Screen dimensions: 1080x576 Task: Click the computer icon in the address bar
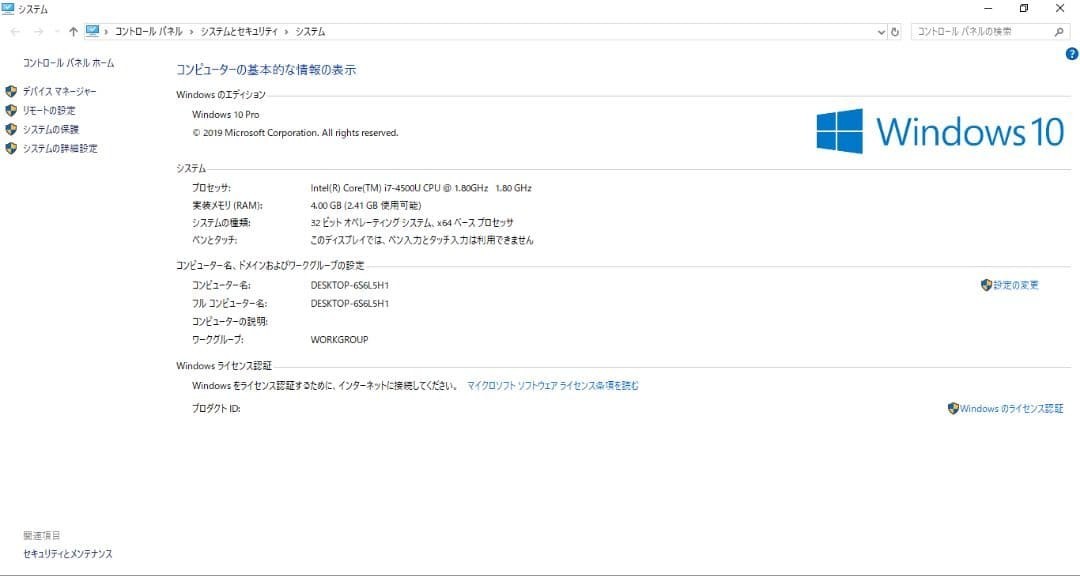click(92, 31)
